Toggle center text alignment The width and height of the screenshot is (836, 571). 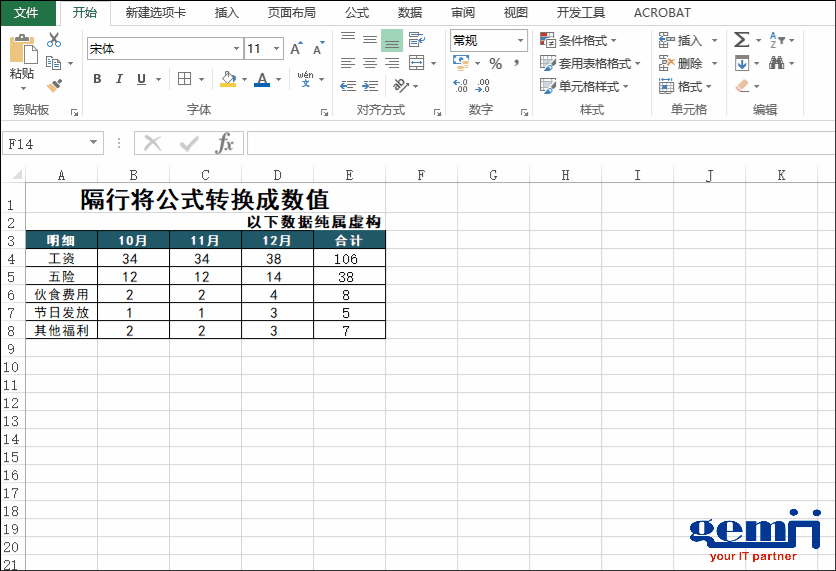coord(370,63)
